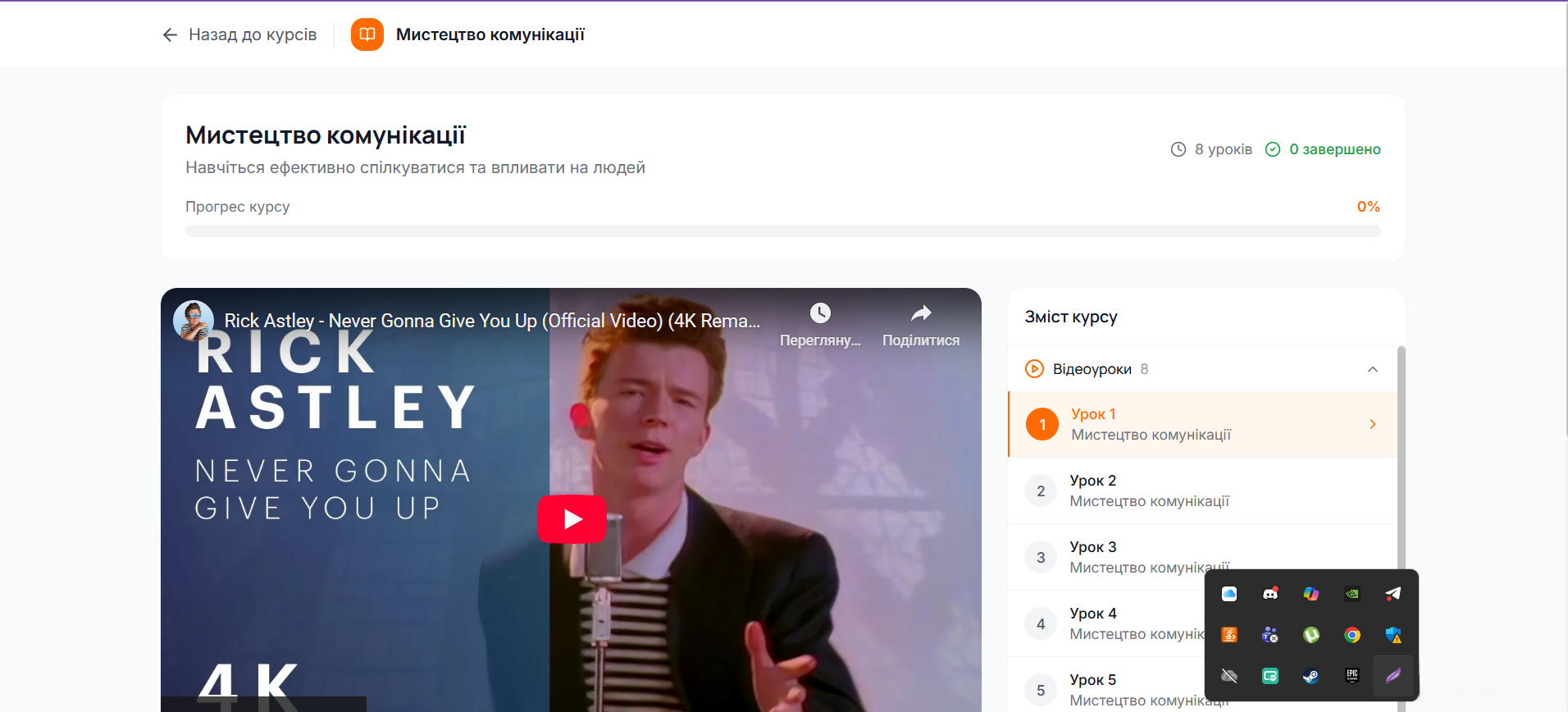Open Windows Security shield tray icon
This screenshot has width=1568, height=712.
[x=1393, y=635]
